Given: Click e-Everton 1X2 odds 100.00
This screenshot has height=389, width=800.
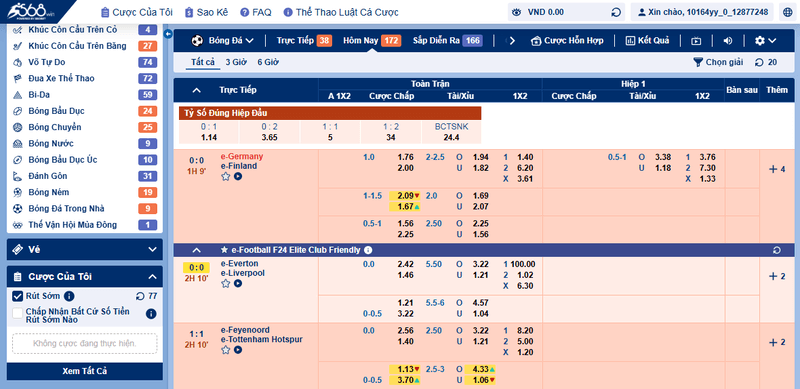Looking at the screenshot, I should click(523, 264).
